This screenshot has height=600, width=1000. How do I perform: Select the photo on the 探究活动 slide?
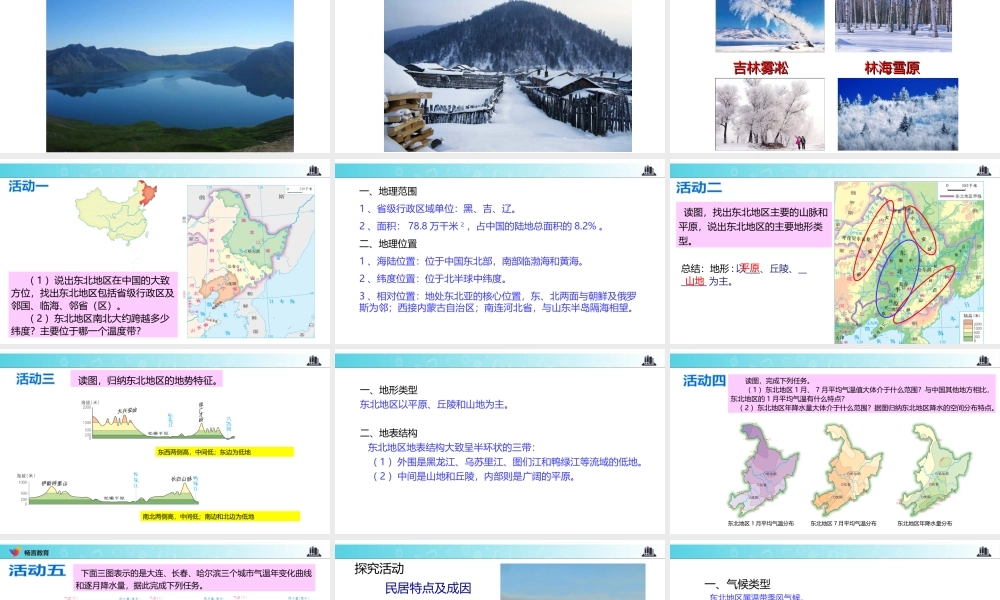(573, 582)
